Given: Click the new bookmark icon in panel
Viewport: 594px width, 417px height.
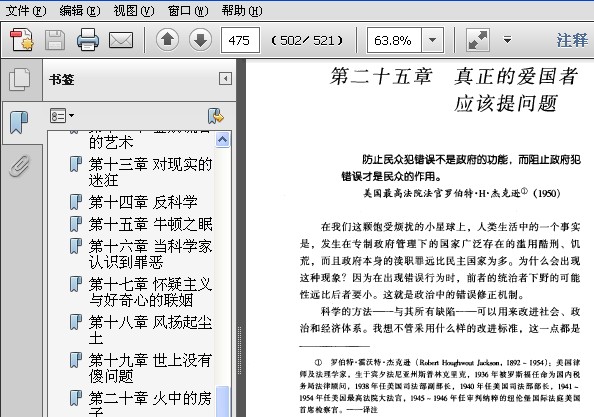Looking at the screenshot, I should tap(216, 116).
